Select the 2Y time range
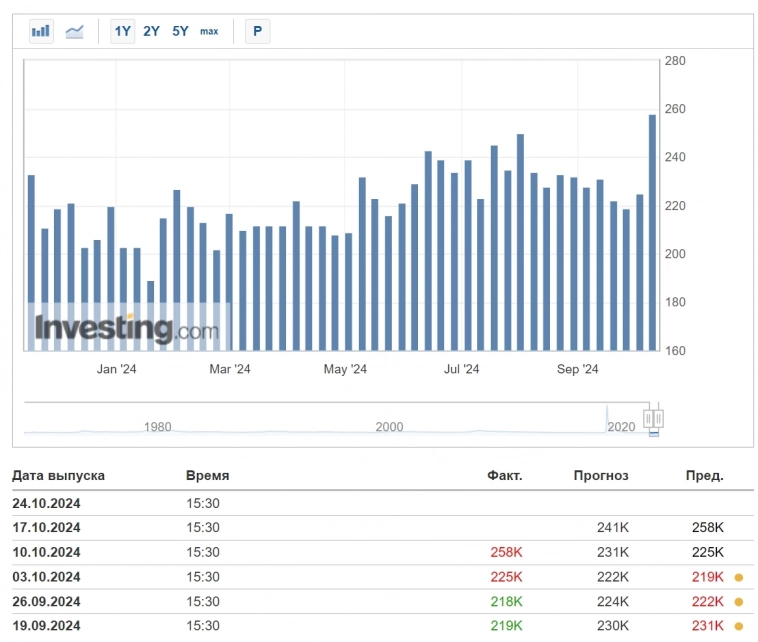 coord(151,31)
